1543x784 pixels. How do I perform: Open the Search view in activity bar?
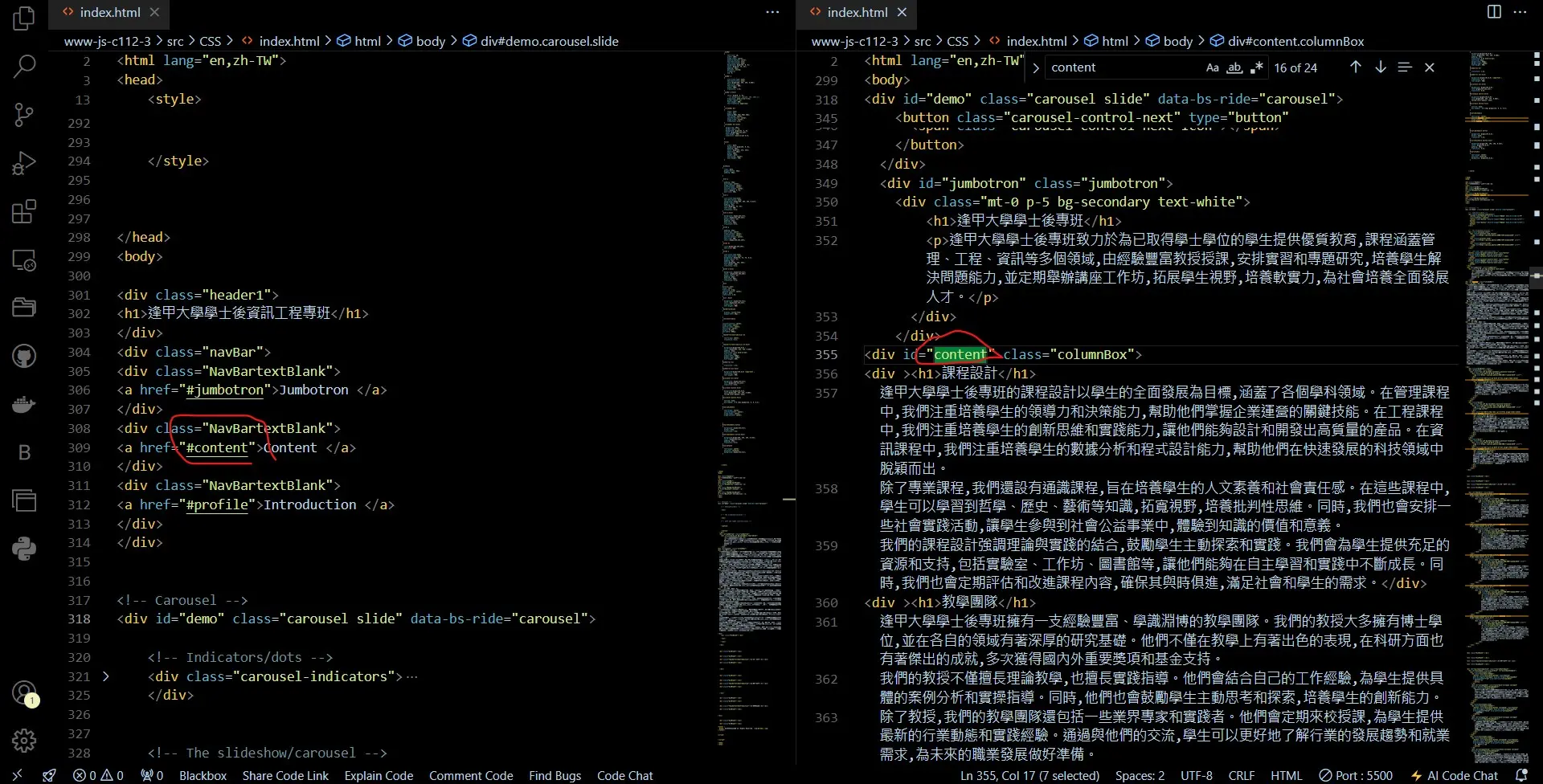tap(24, 67)
